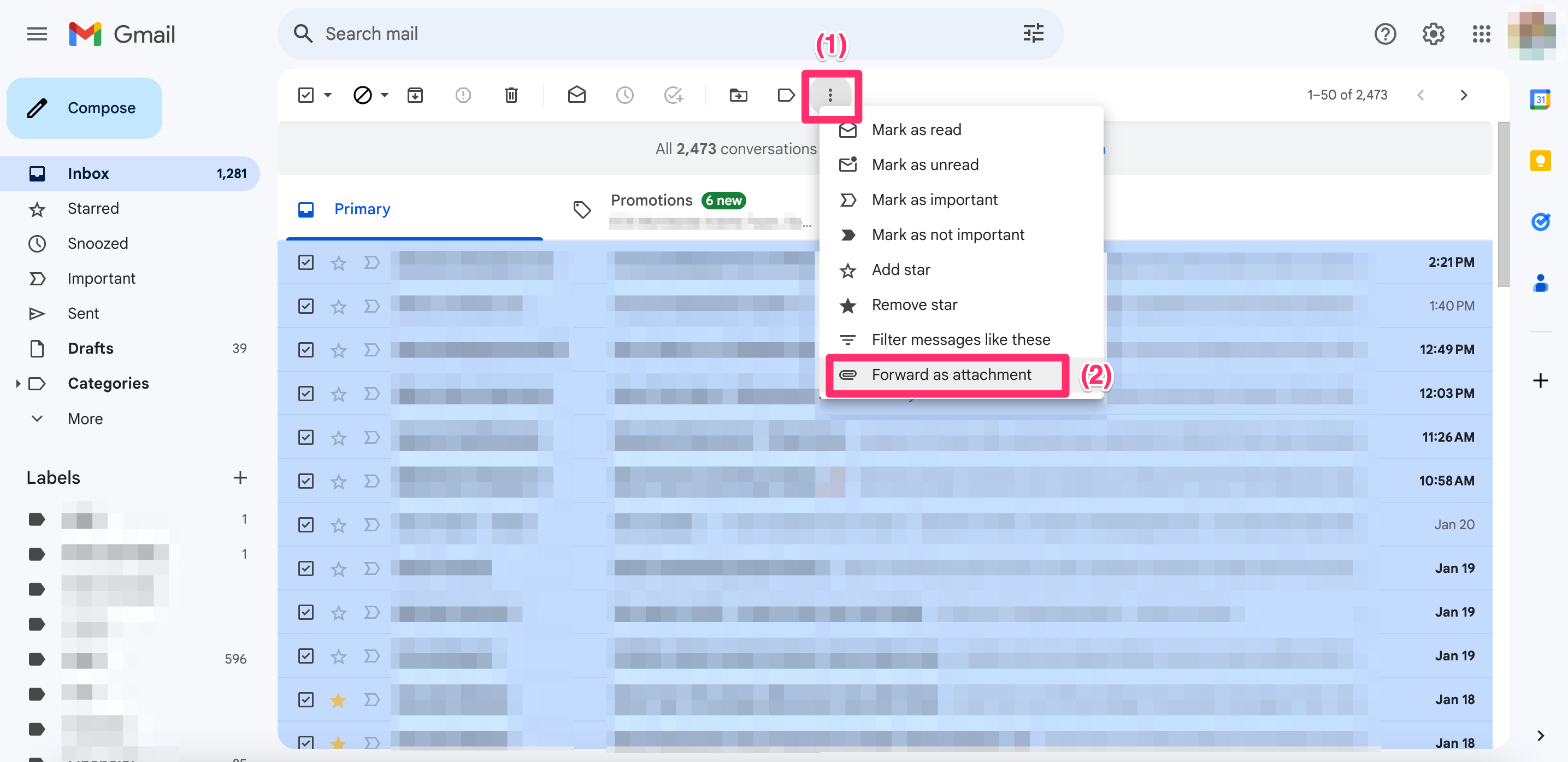Open search options filter icon
This screenshot has width=1568, height=762.
point(1033,33)
